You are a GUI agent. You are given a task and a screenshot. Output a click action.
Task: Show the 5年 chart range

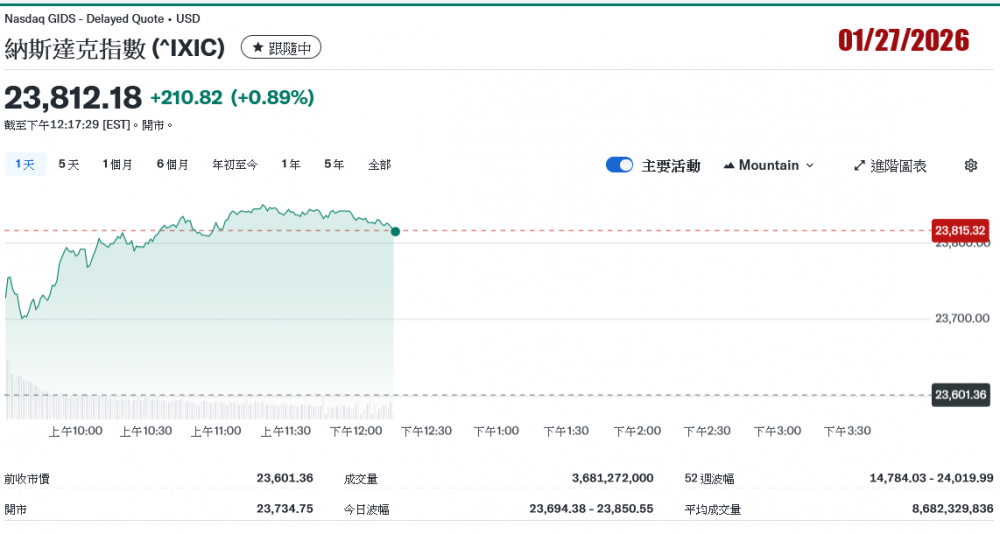[x=334, y=164]
